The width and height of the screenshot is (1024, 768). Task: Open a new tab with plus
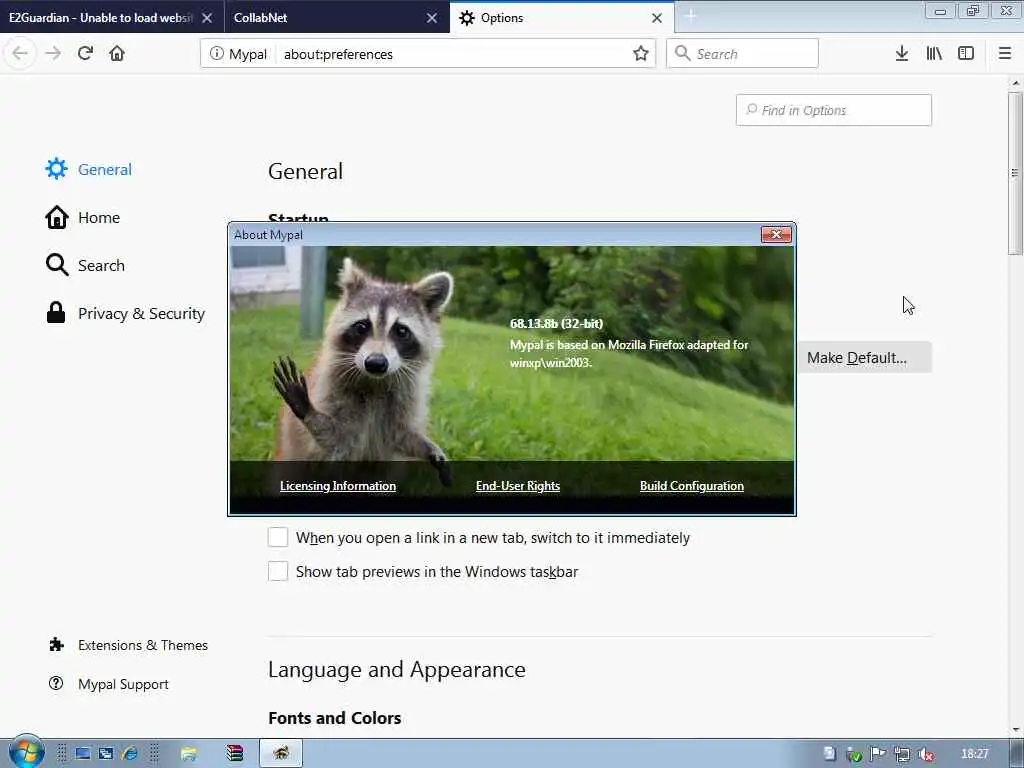[x=690, y=17]
